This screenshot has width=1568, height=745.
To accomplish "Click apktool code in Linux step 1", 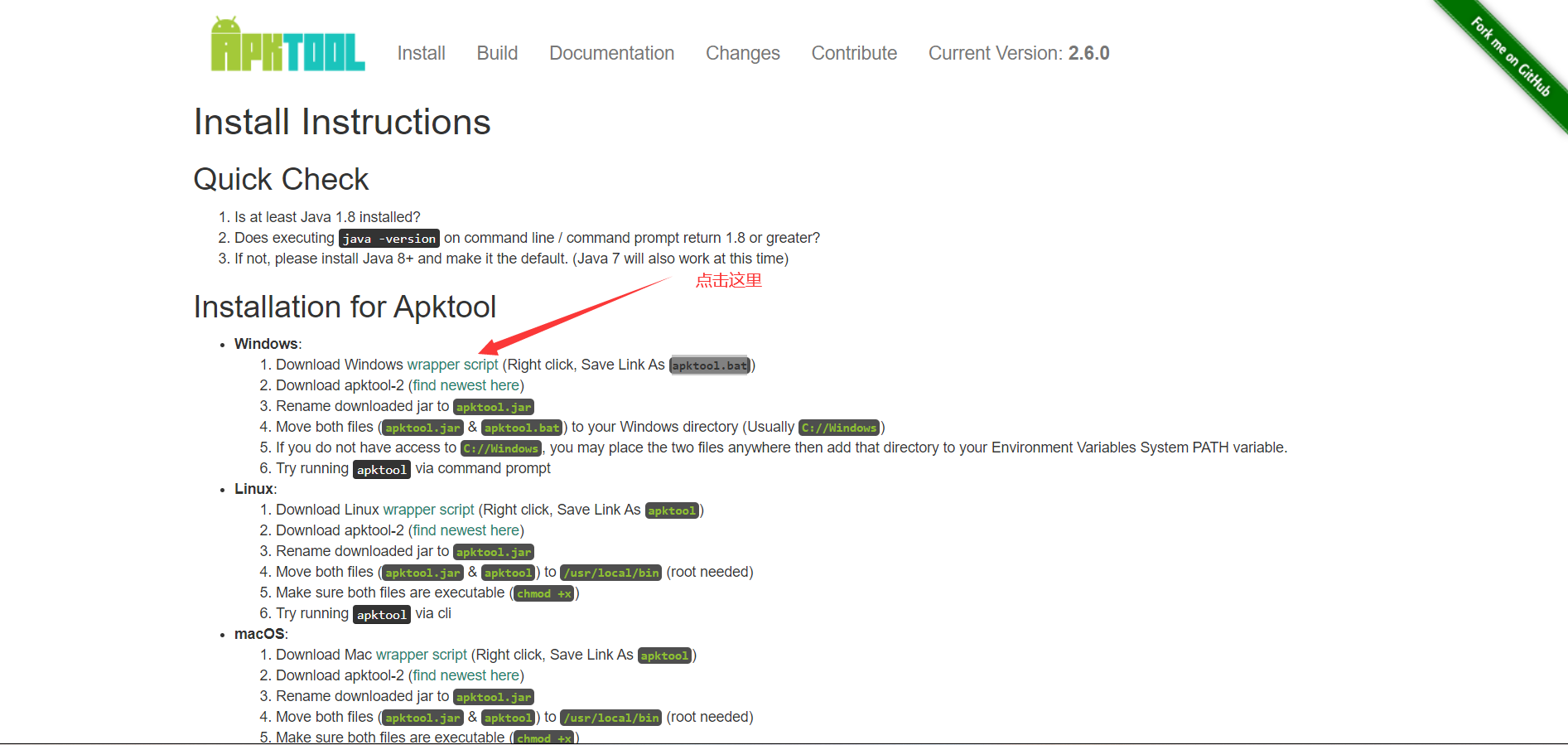I will 672,510.
